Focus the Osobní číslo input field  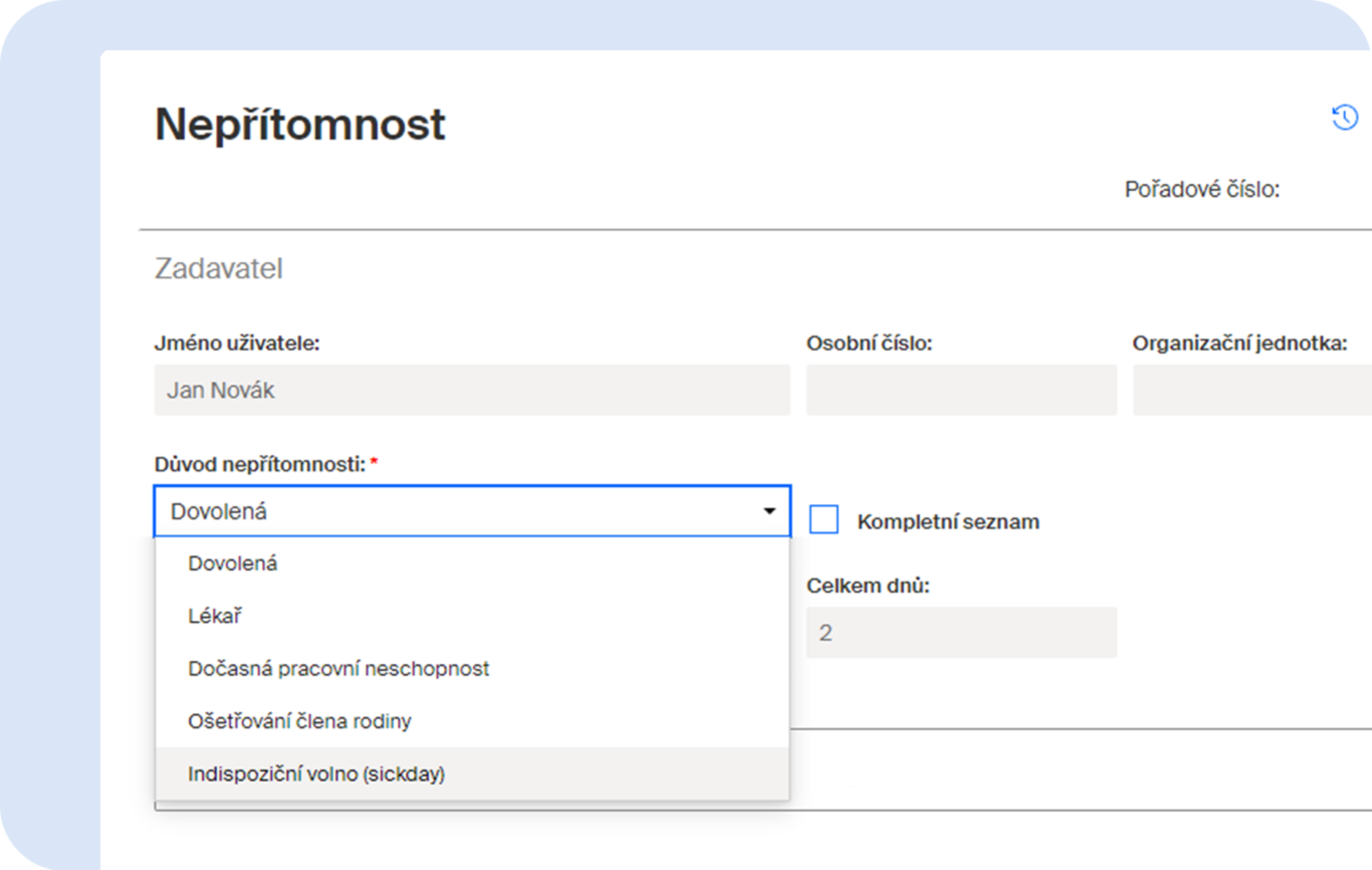[x=962, y=390]
